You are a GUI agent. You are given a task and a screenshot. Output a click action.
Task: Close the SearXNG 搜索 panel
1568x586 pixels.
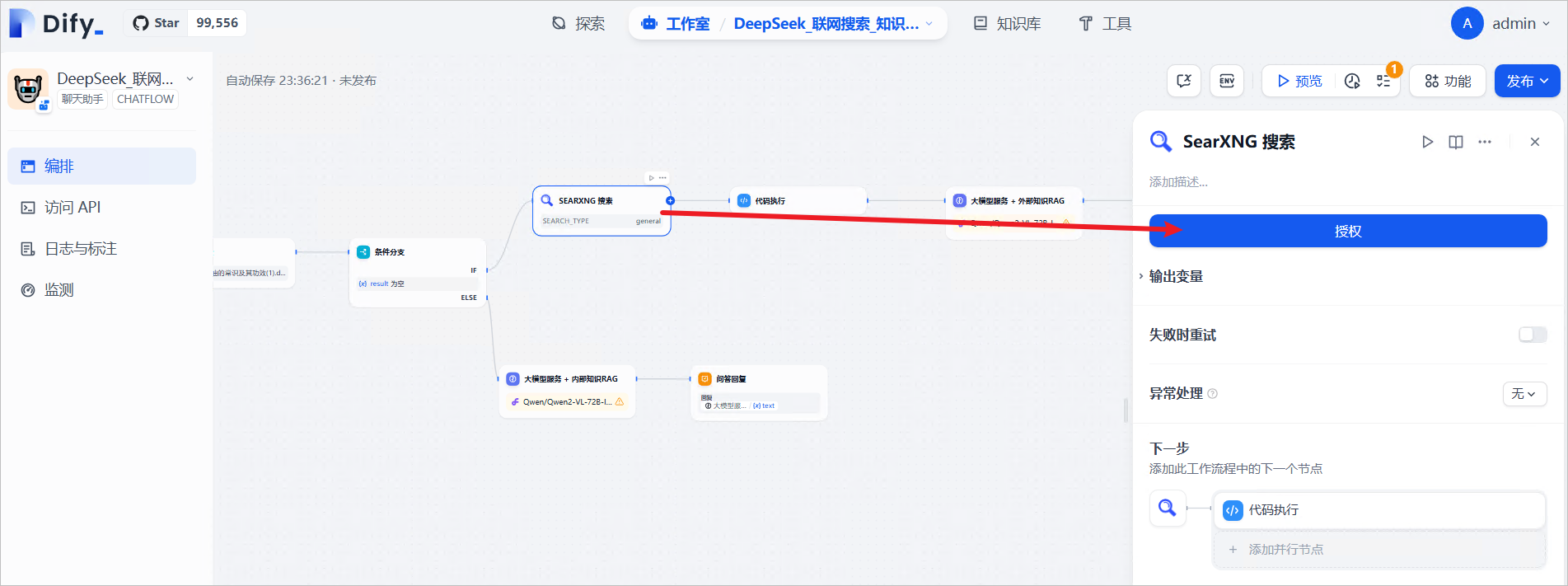pos(1535,142)
